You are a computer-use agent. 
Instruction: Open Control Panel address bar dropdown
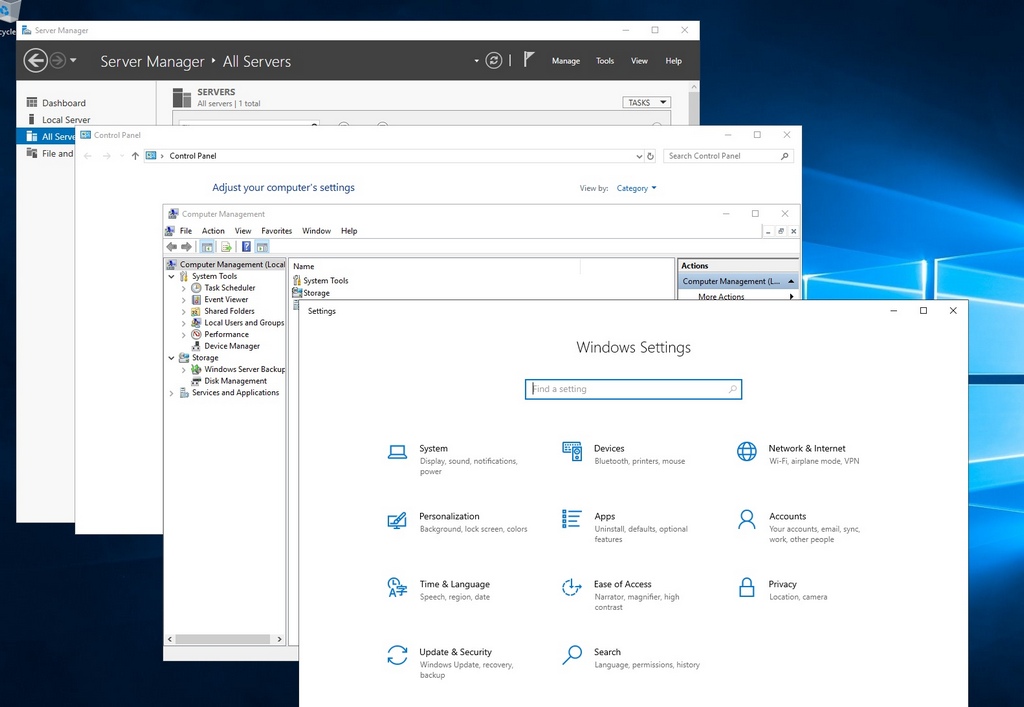coord(639,156)
